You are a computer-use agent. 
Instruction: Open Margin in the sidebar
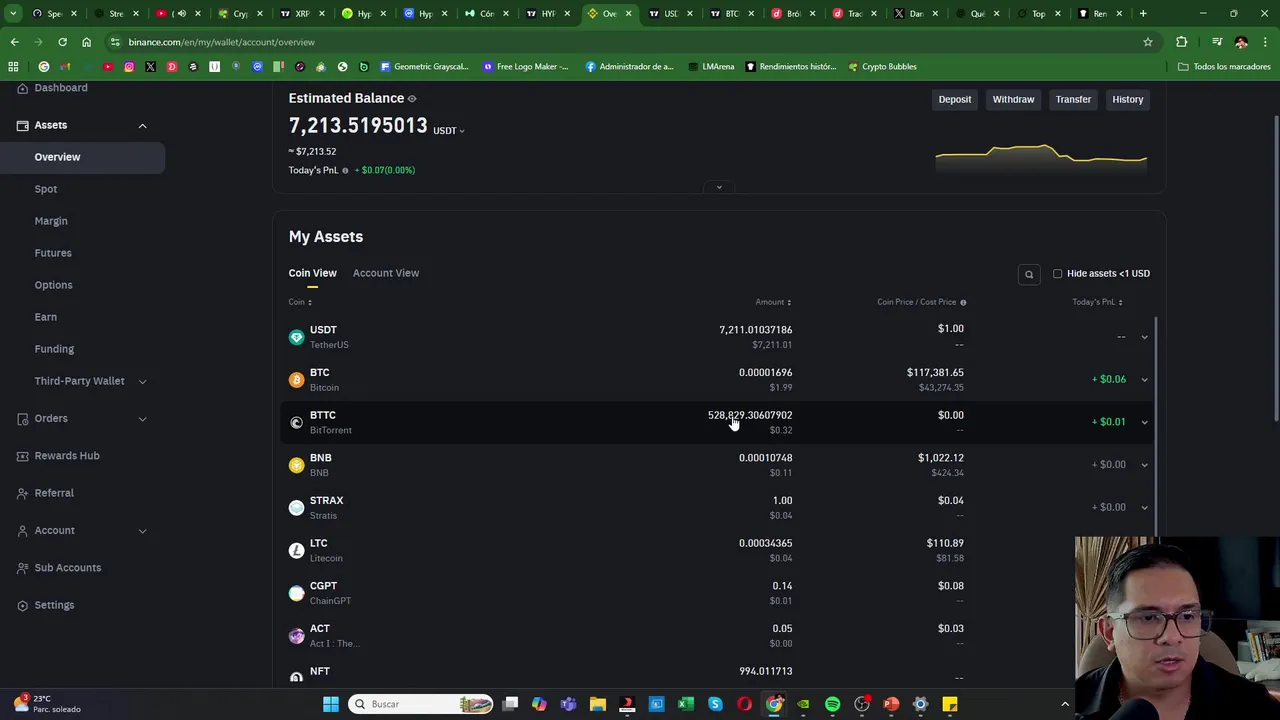click(x=51, y=221)
